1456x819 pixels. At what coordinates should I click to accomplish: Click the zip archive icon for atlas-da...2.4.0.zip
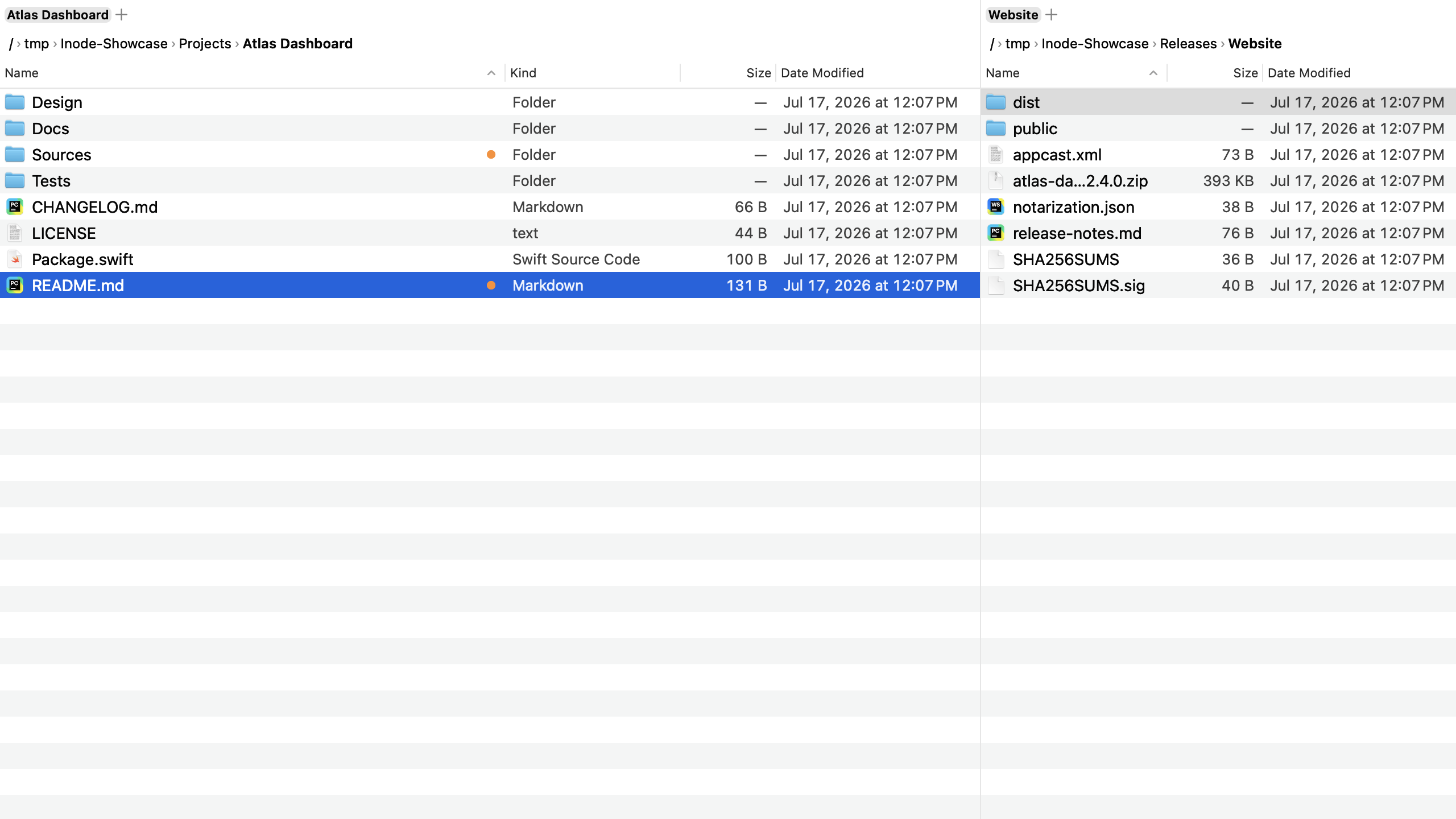996,181
